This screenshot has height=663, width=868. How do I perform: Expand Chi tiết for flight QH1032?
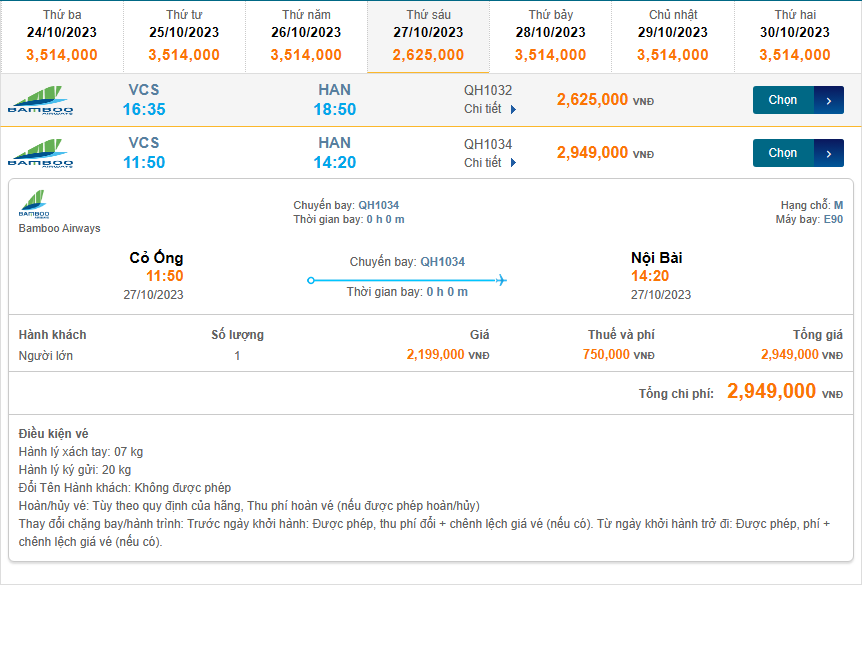[x=490, y=109]
